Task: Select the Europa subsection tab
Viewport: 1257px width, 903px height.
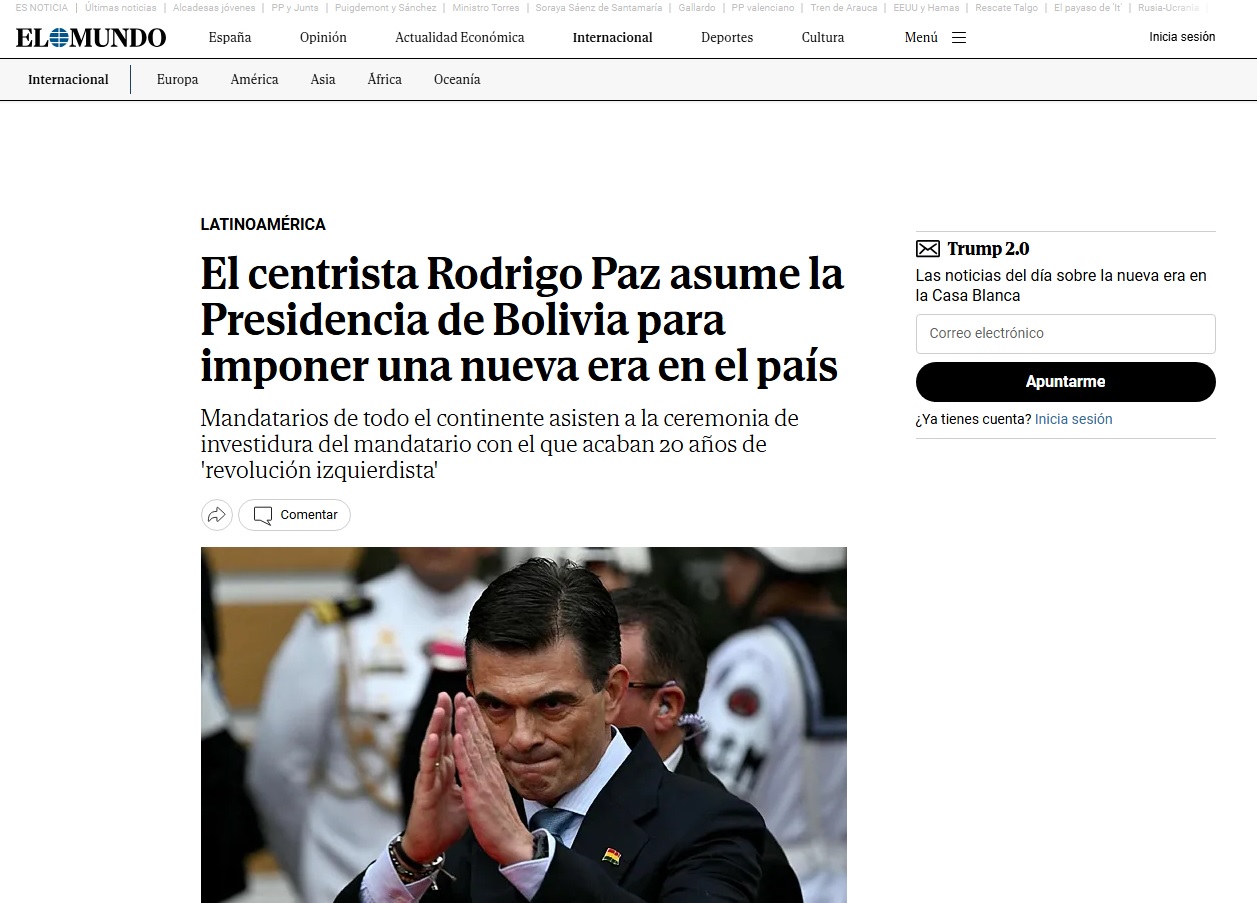Action: [x=177, y=80]
